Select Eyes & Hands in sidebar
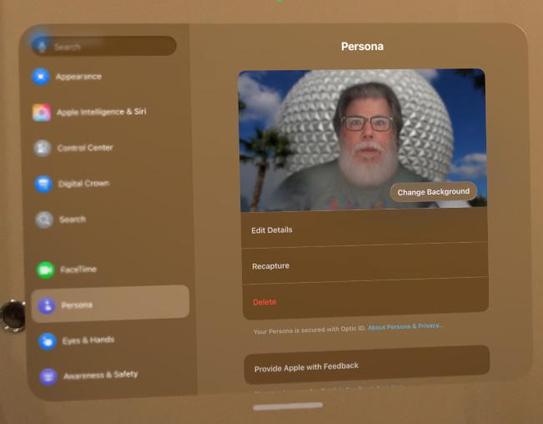The width and height of the screenshot is (543, 424). 88,340
